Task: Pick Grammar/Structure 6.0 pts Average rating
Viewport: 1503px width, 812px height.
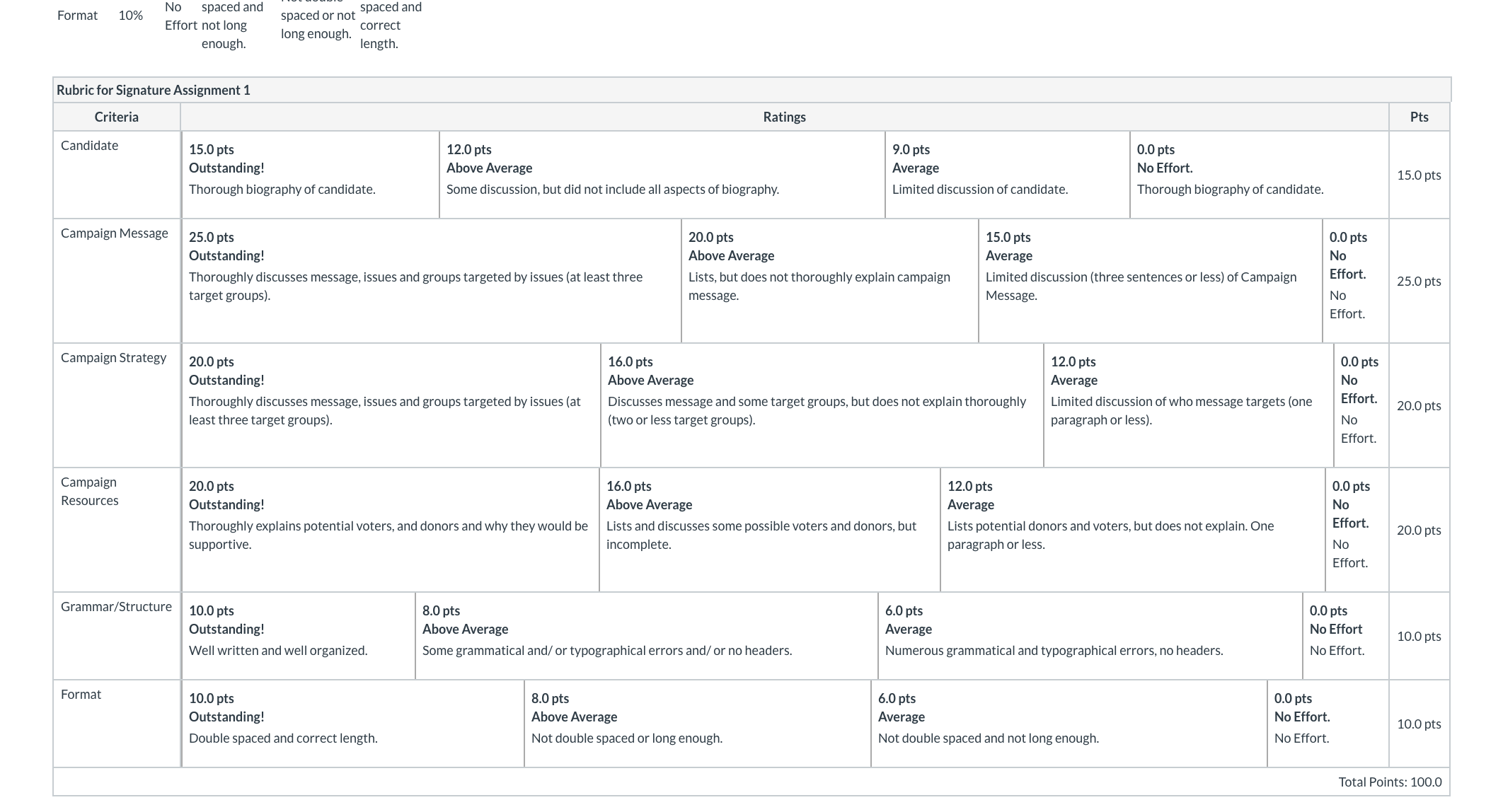Action: (x=1090, y=636)
